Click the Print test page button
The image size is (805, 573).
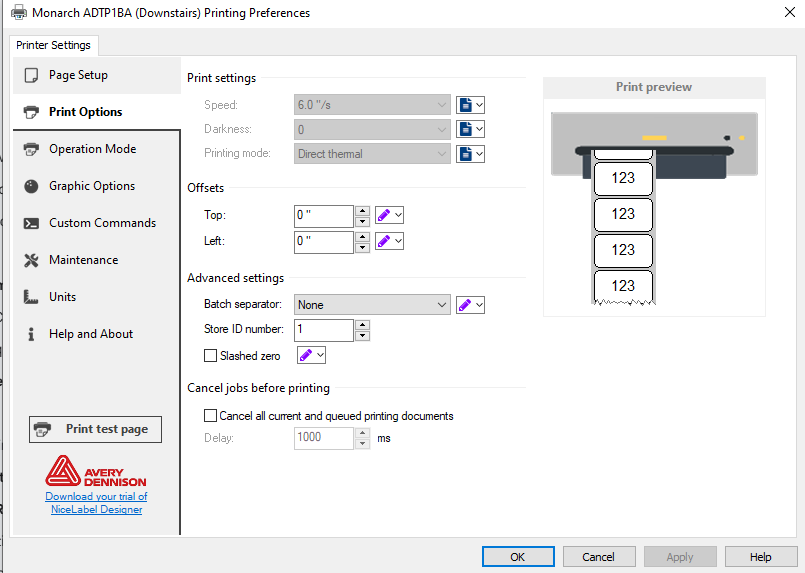click(x=96, y=429)
